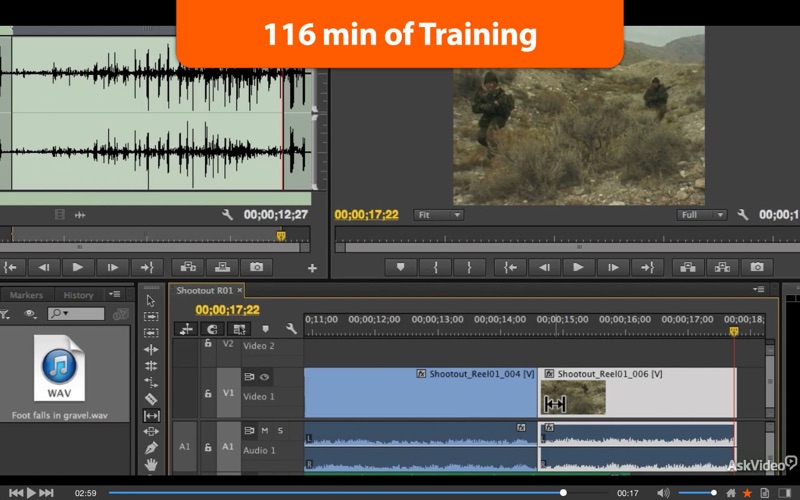The width and height of the screenshot is (800, 500).
Task: Select the Hand tool
Action: point(151,464)
